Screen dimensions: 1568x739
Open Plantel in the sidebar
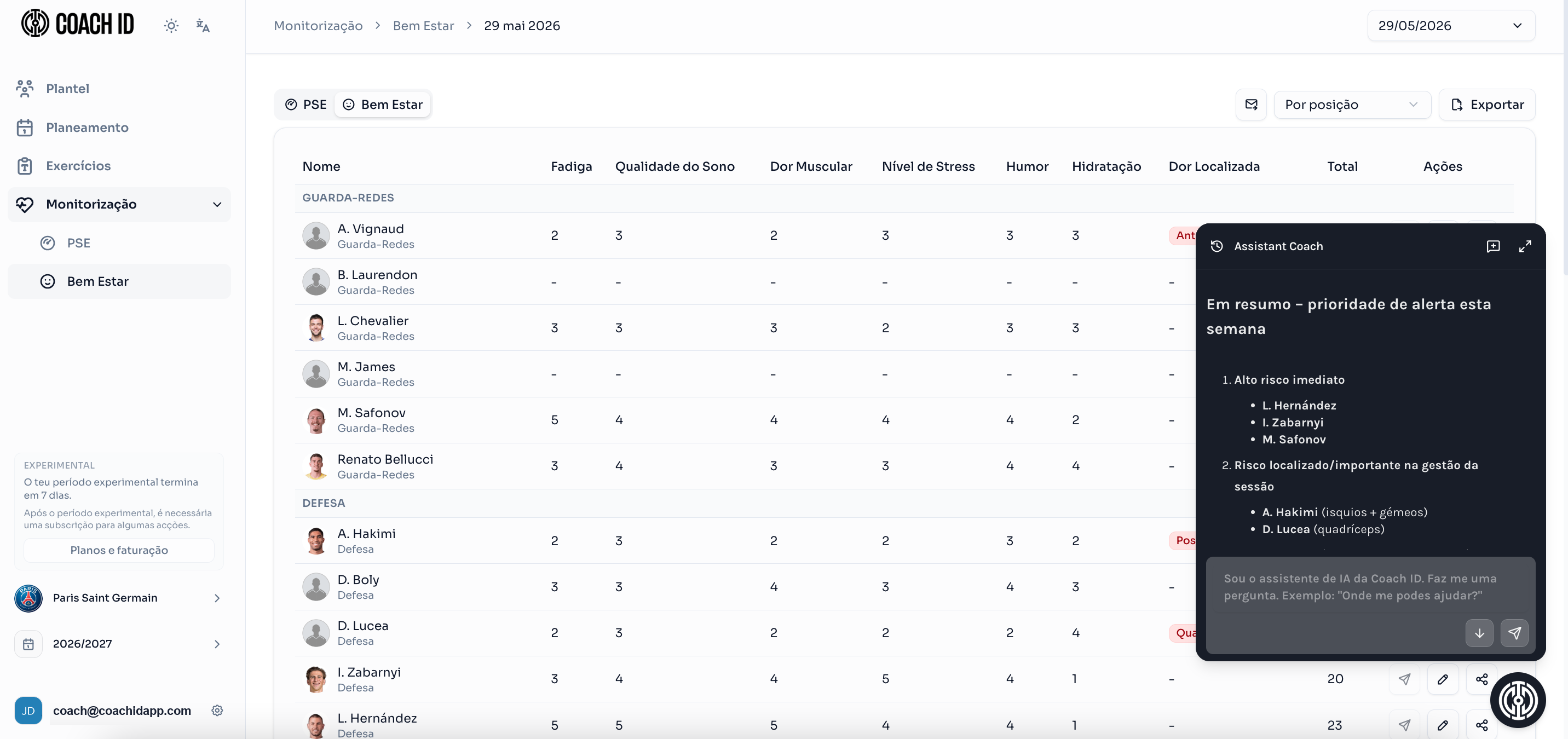tap(119, 88)
